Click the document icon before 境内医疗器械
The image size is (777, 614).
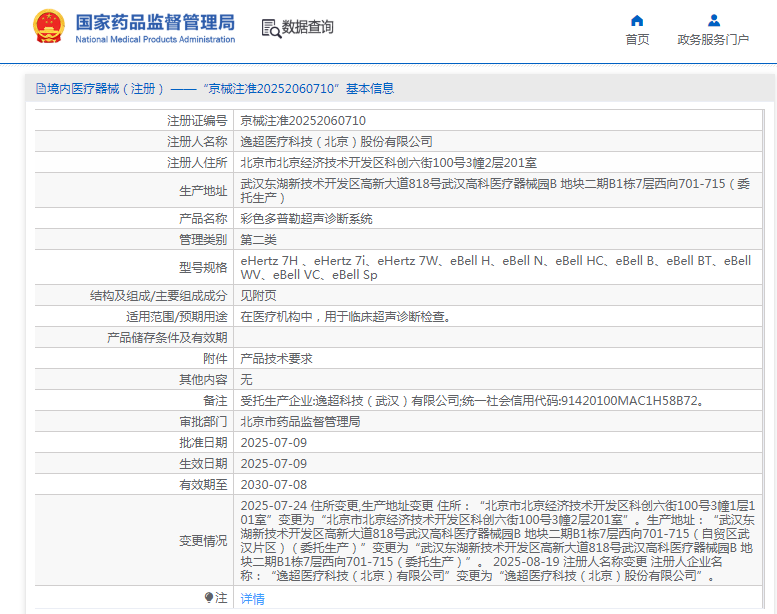(x=40, y=89)
